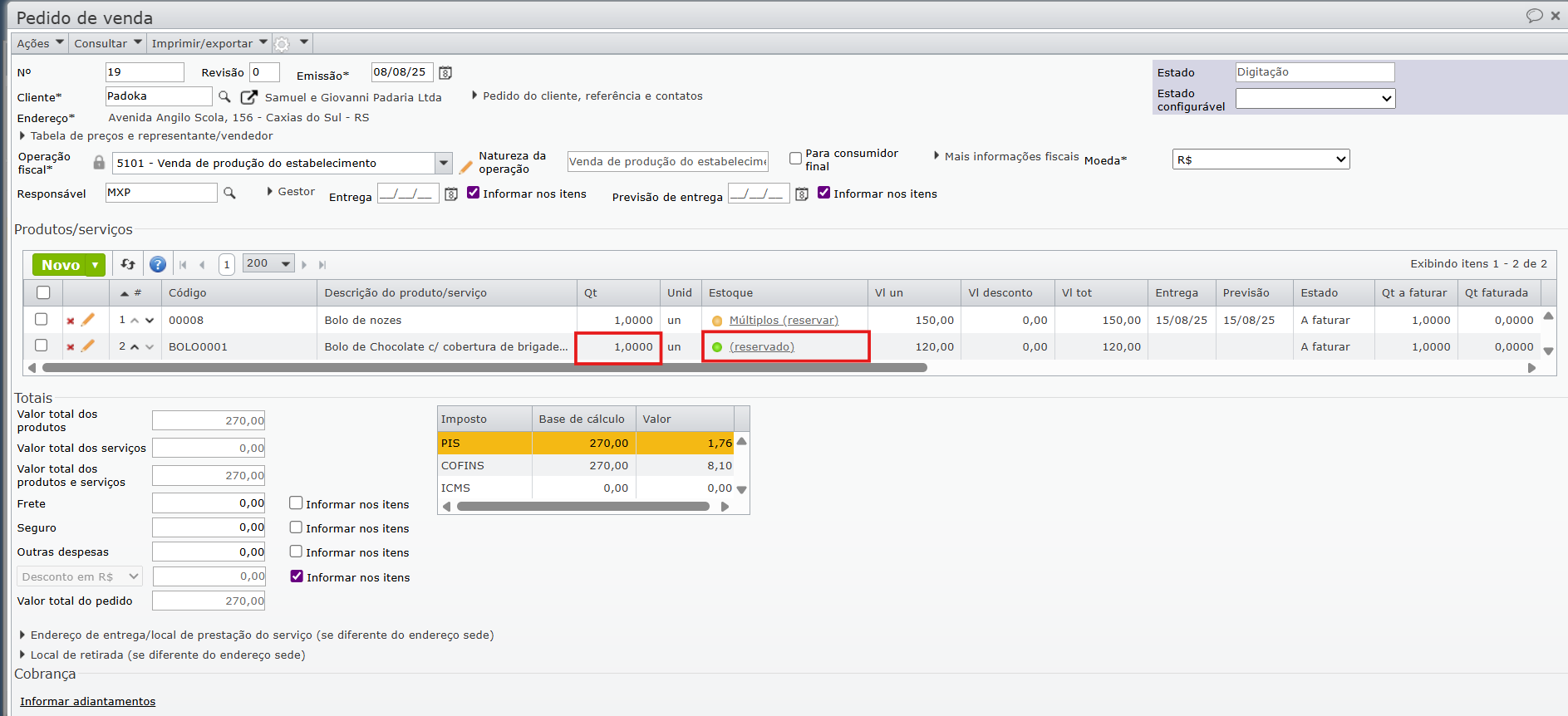1568x716 pixels.
Task: Open the Previsão de entrega calendar icon
Action: 802,194
